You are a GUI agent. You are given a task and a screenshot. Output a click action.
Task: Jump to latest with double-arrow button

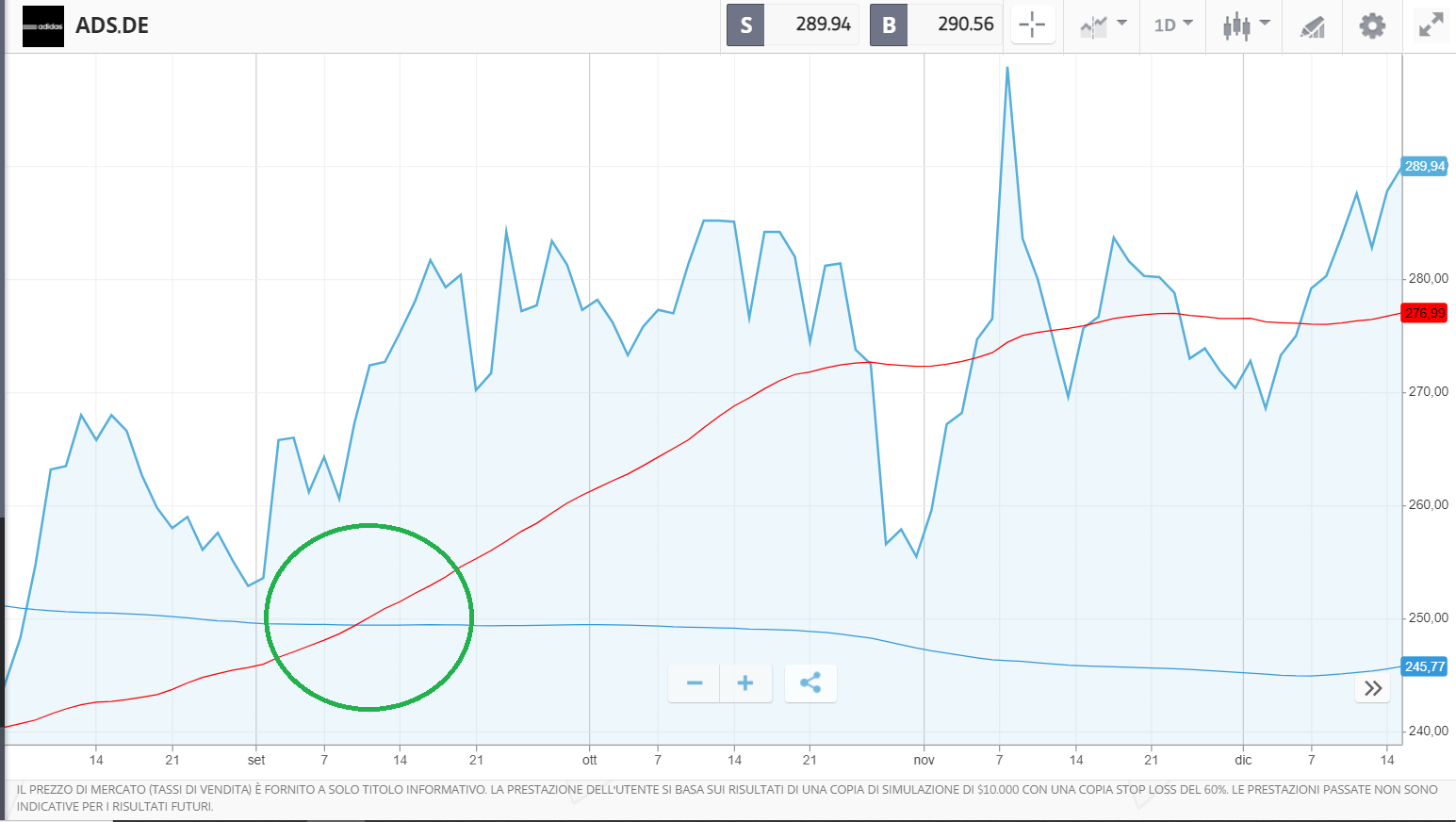(x=1373, y=688)
